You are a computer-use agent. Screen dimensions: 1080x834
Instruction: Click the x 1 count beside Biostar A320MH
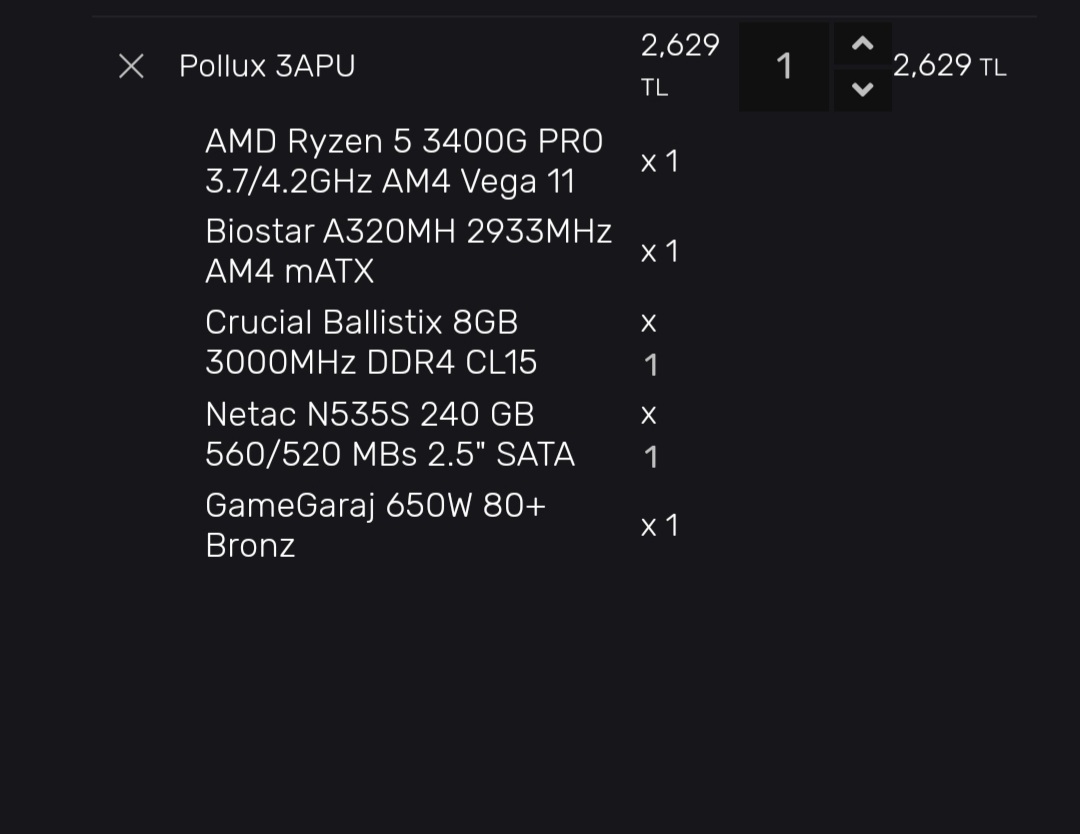[659, 252]
